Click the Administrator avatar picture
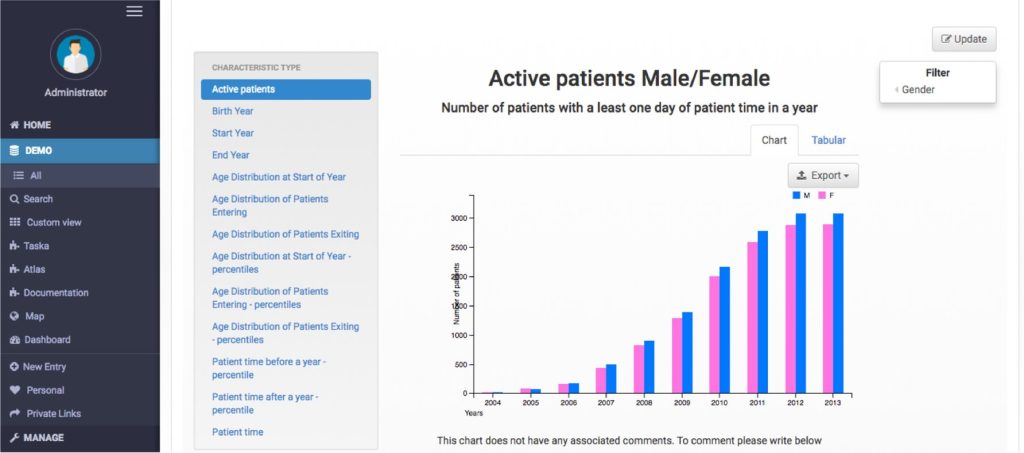Screen dimensions: 1024x453 click(x=75, y=55)
